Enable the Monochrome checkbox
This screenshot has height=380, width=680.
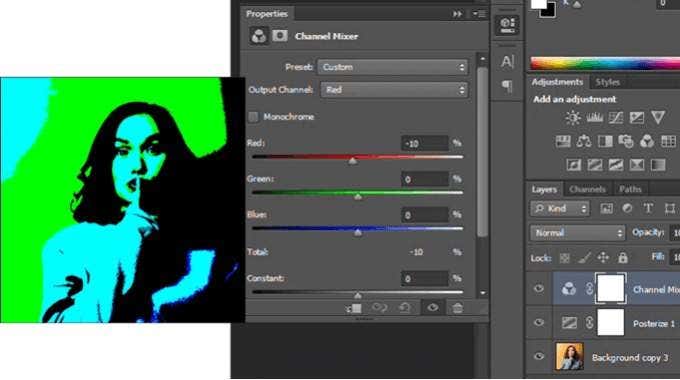253,117
